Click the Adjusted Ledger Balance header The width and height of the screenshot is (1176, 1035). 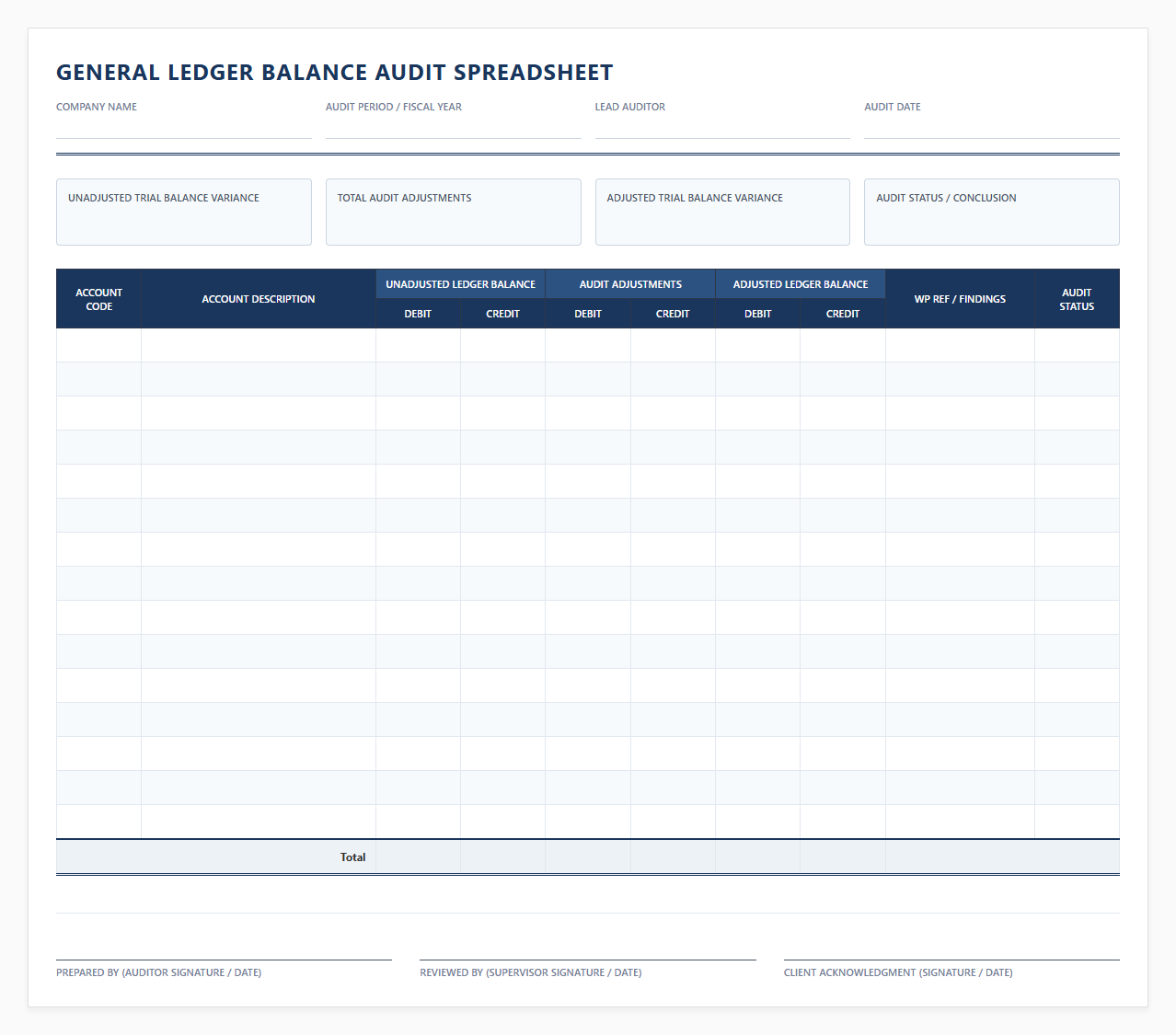[x=801, y=284]
